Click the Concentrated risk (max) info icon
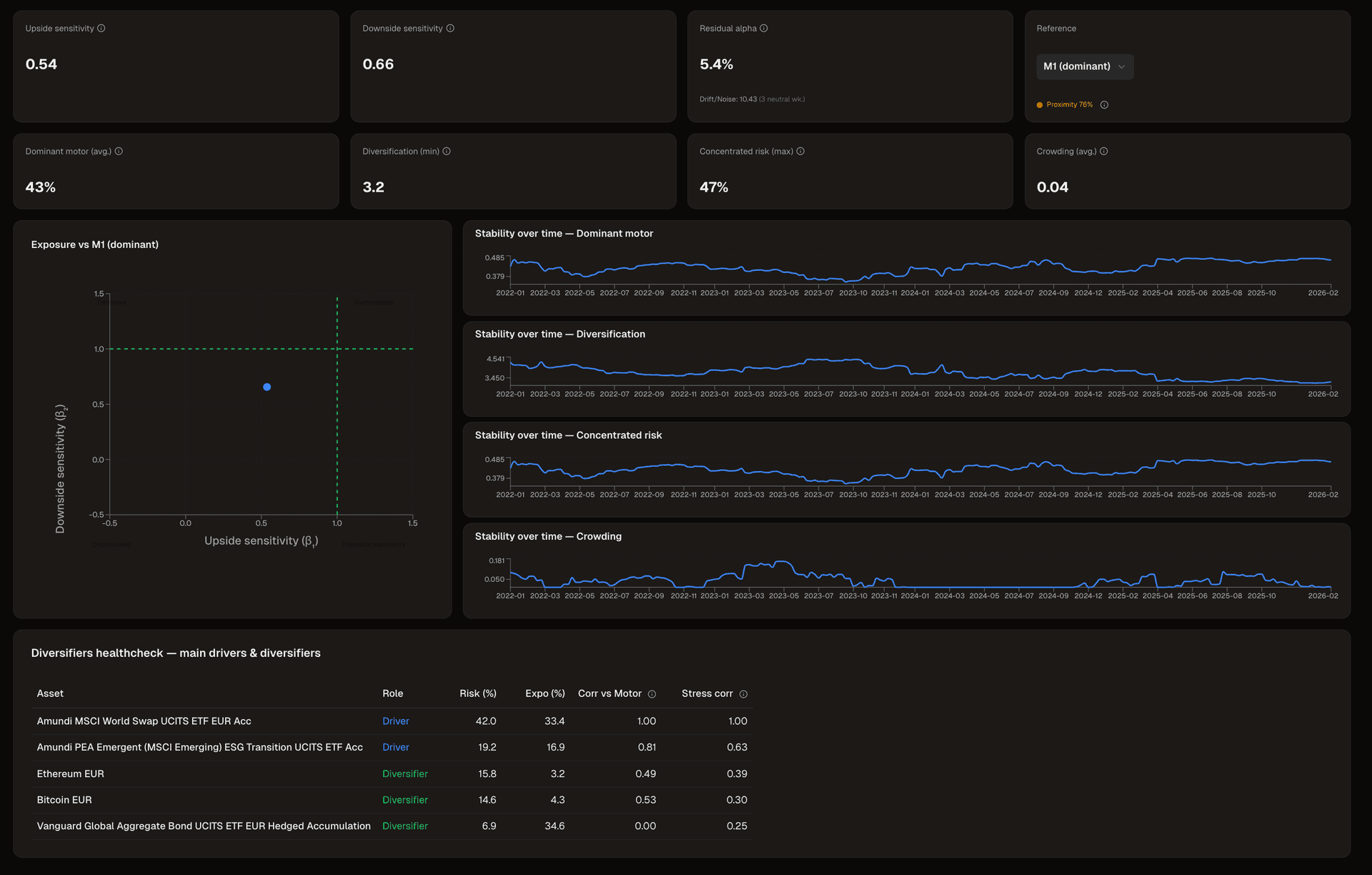 800,151
